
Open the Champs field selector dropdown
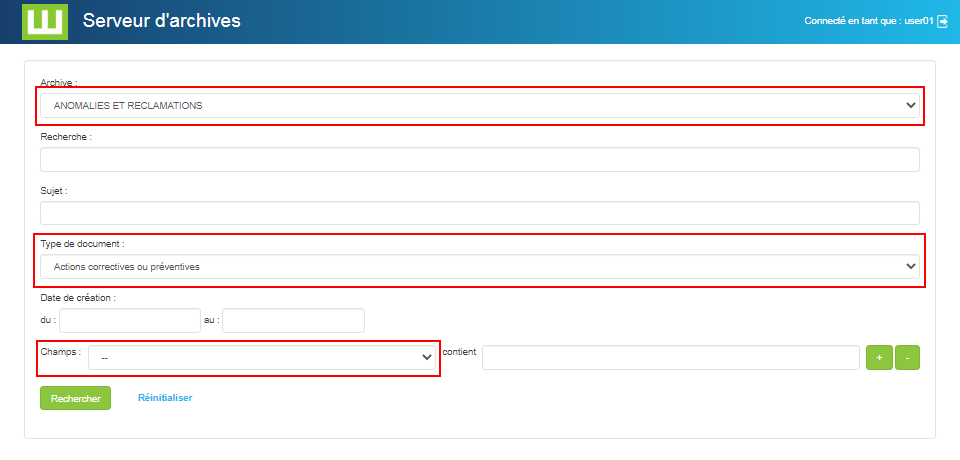[264, 357]
